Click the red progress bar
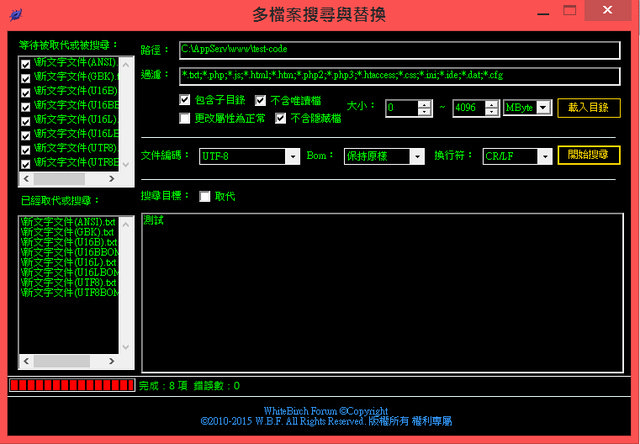Viewport: 640px width, 444px height. tap(70, 385)
